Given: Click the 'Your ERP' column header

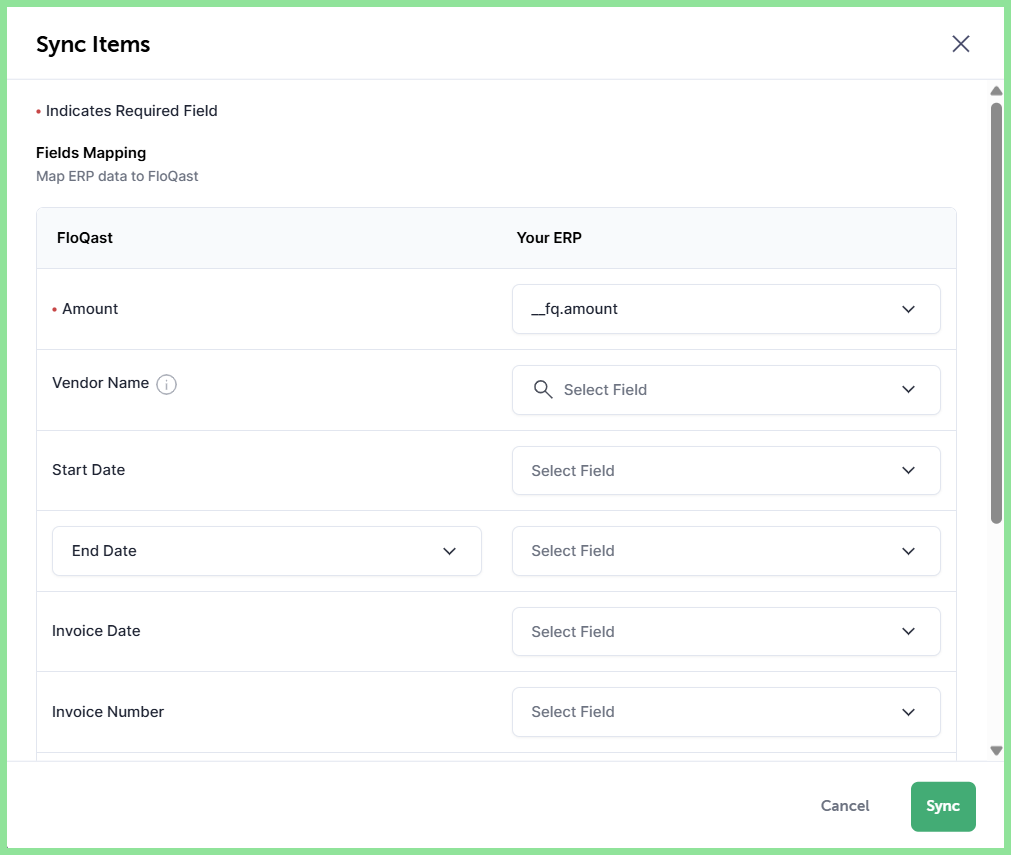Looking at the screenshot, I should (x=549, y=238).
